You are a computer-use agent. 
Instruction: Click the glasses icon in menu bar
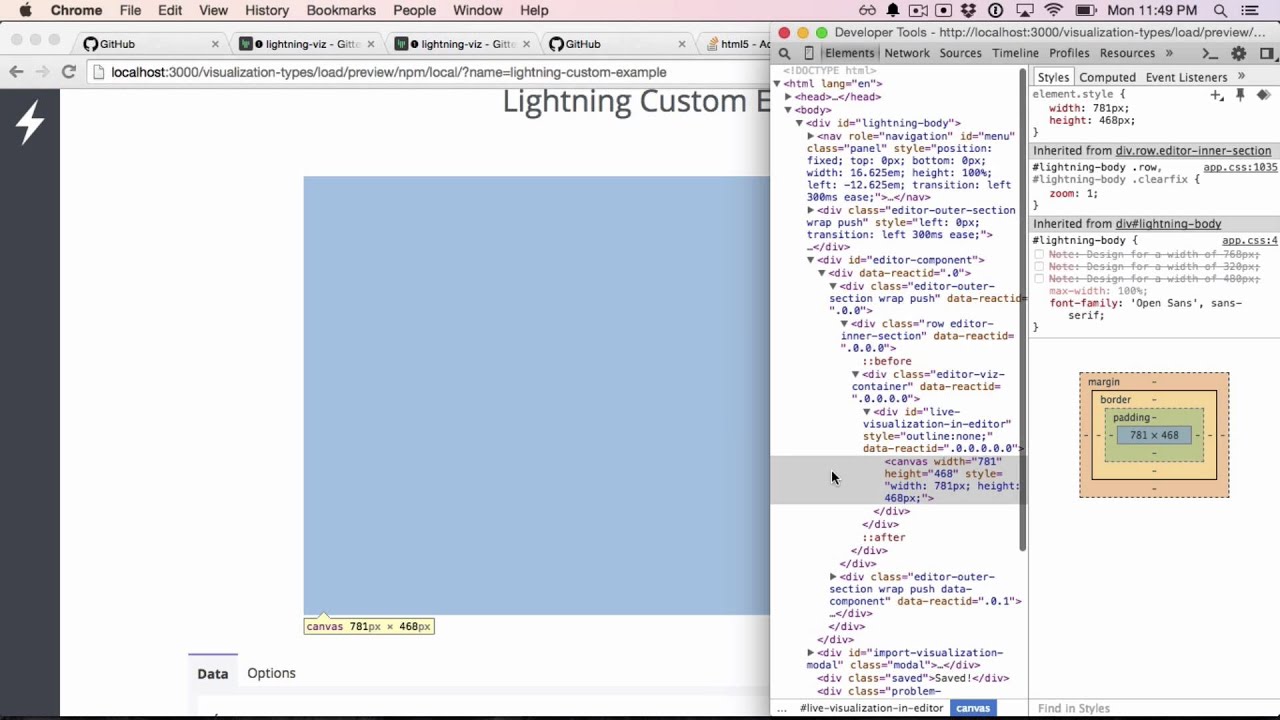[867, 10]
